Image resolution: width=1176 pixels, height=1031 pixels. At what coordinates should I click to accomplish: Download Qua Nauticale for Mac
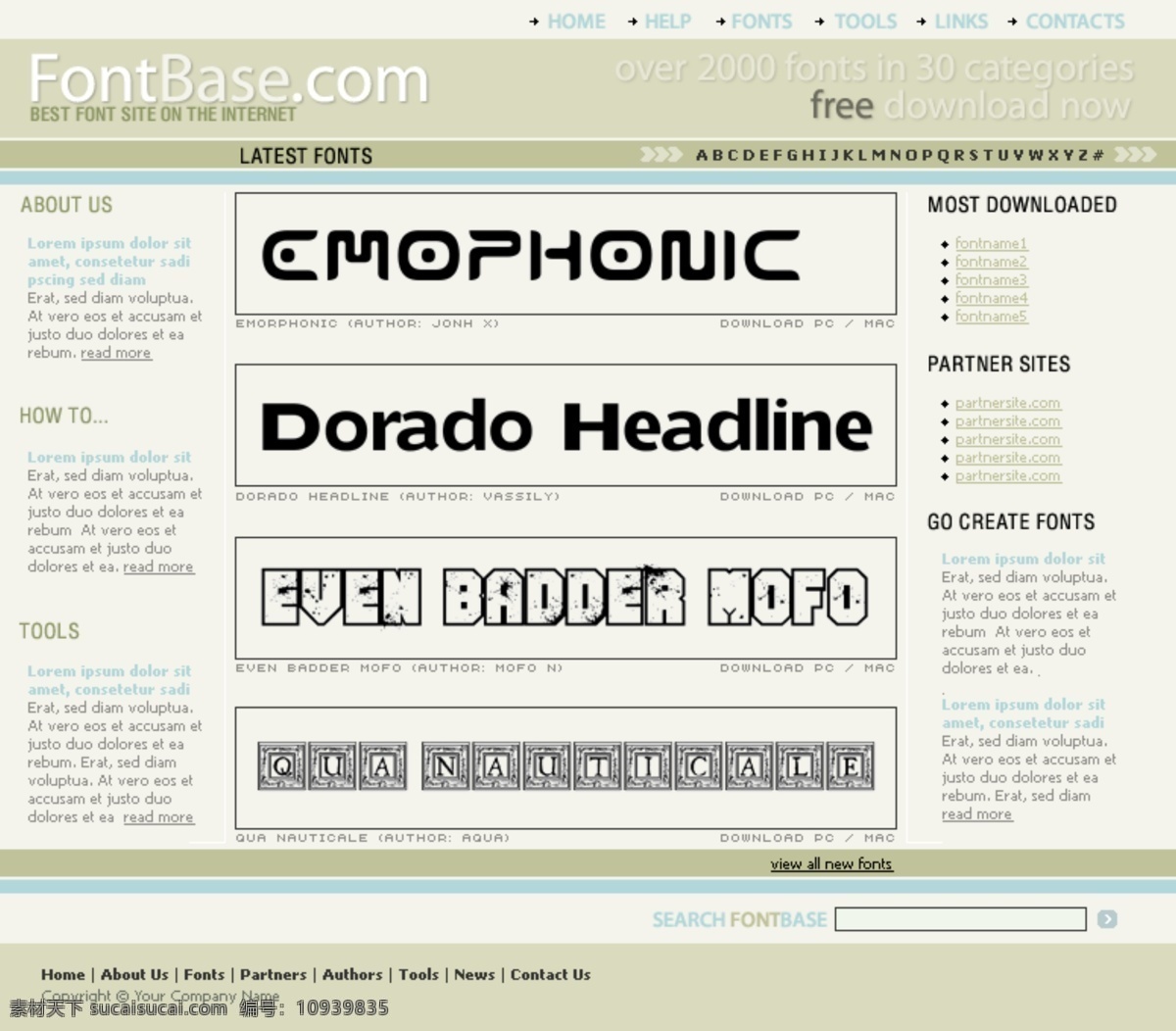point(879,838)
